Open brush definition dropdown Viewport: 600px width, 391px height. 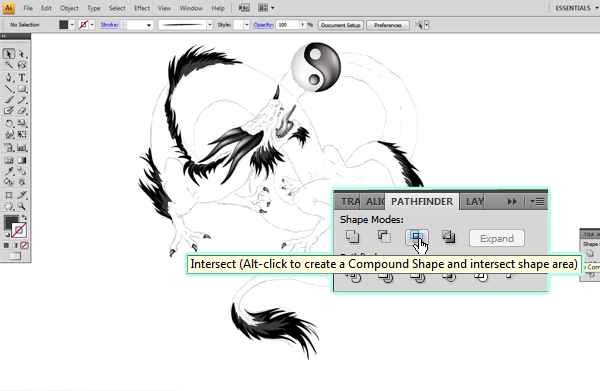click(x=210, y=25)
